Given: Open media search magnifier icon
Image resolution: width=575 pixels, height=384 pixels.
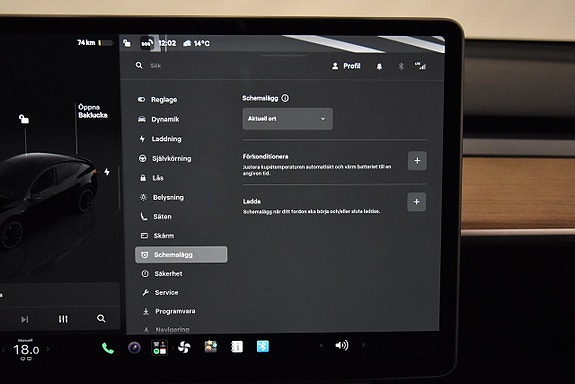Looking at the screenshot, I should point(101,318).
